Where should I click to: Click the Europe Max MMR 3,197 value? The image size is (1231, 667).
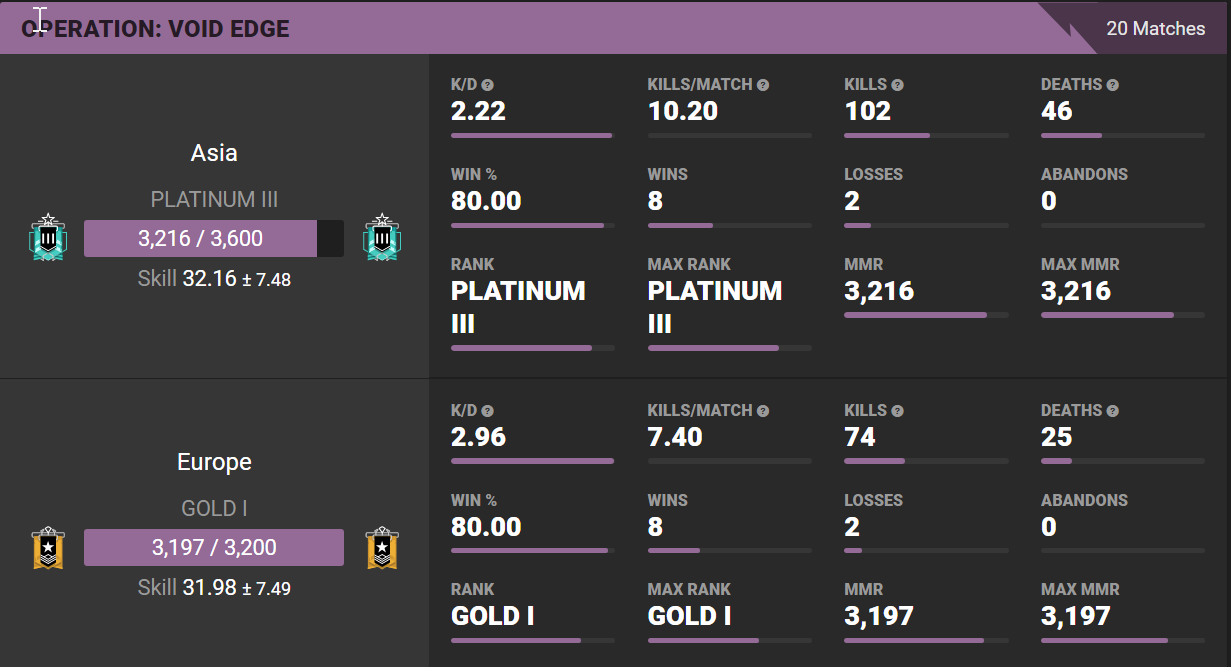(x=1079, y=616)
